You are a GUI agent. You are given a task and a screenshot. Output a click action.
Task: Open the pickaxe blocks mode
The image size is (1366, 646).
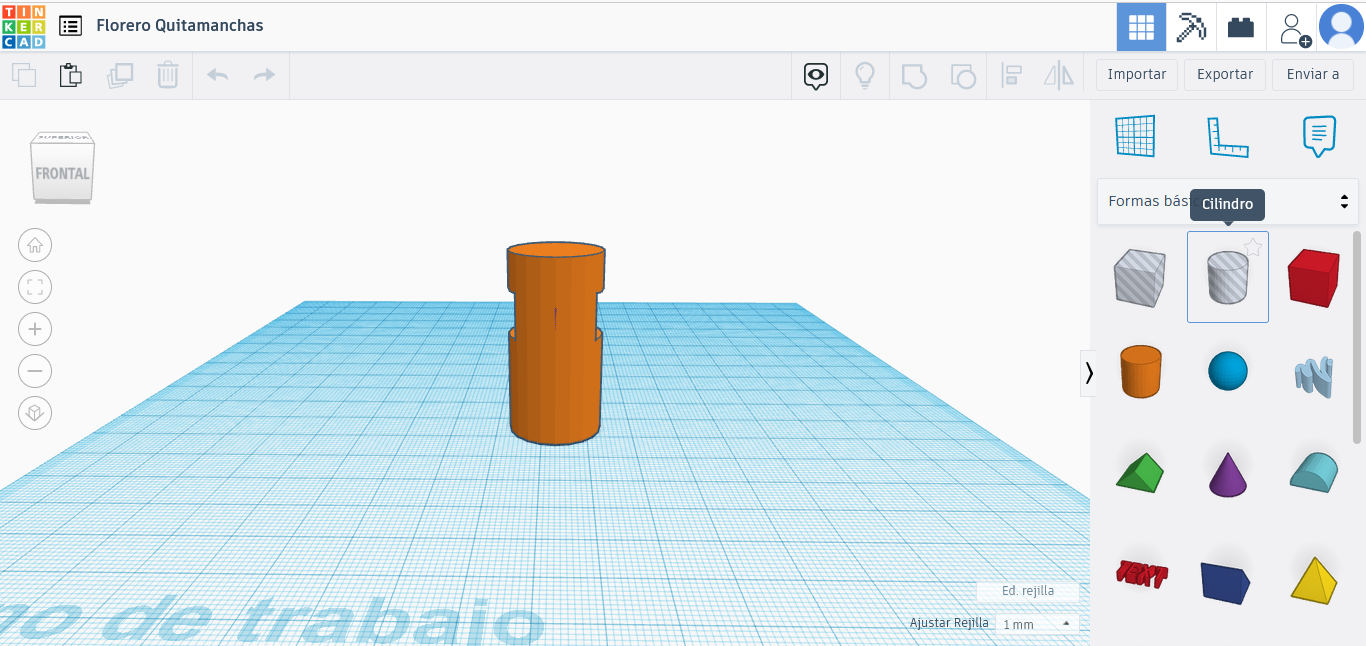click(x=1191, y=27)
